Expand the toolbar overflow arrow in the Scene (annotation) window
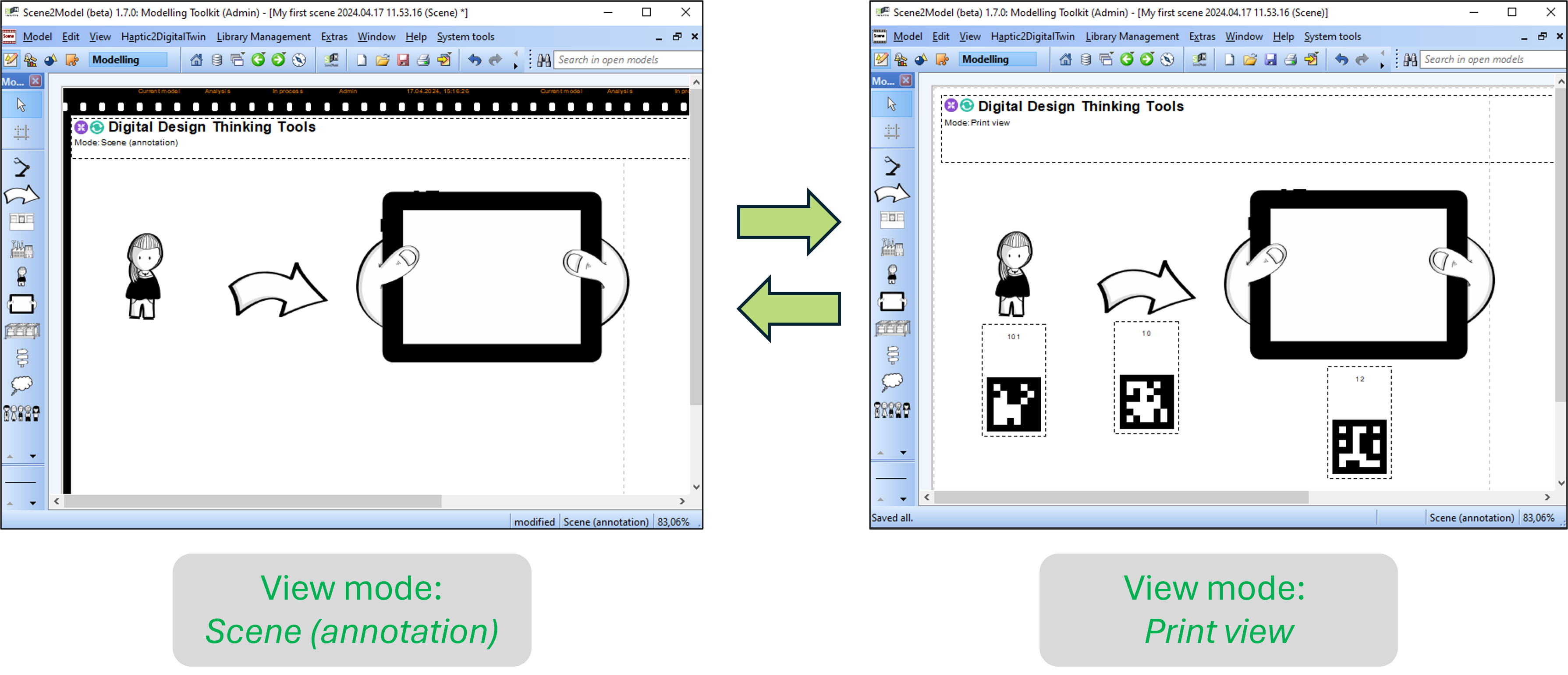The width and height of the screenshot is (1568, 675). coord(515,66)
